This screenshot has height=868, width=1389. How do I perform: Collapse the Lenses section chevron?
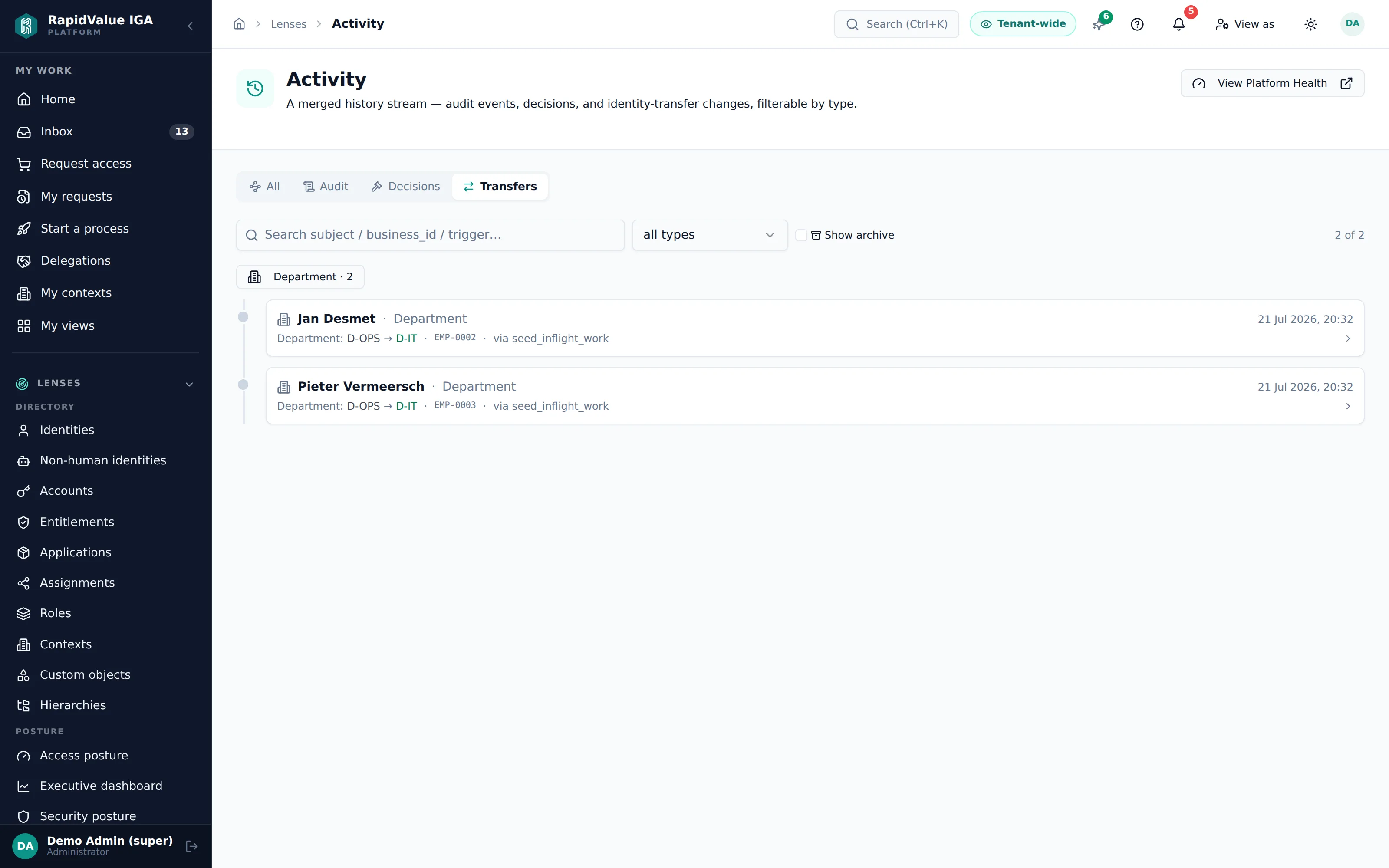pos(189,384)
